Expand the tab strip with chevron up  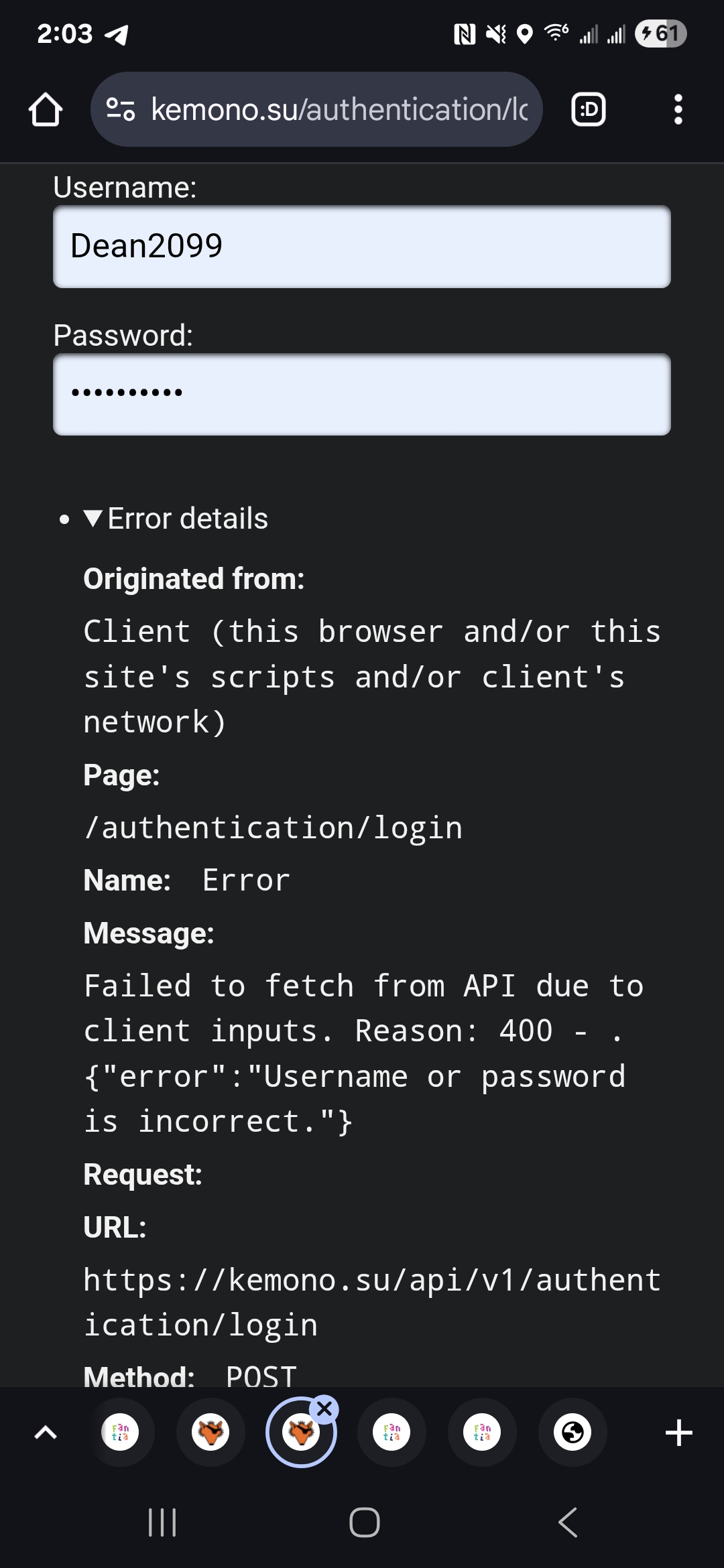click(x=46, y=1433)
